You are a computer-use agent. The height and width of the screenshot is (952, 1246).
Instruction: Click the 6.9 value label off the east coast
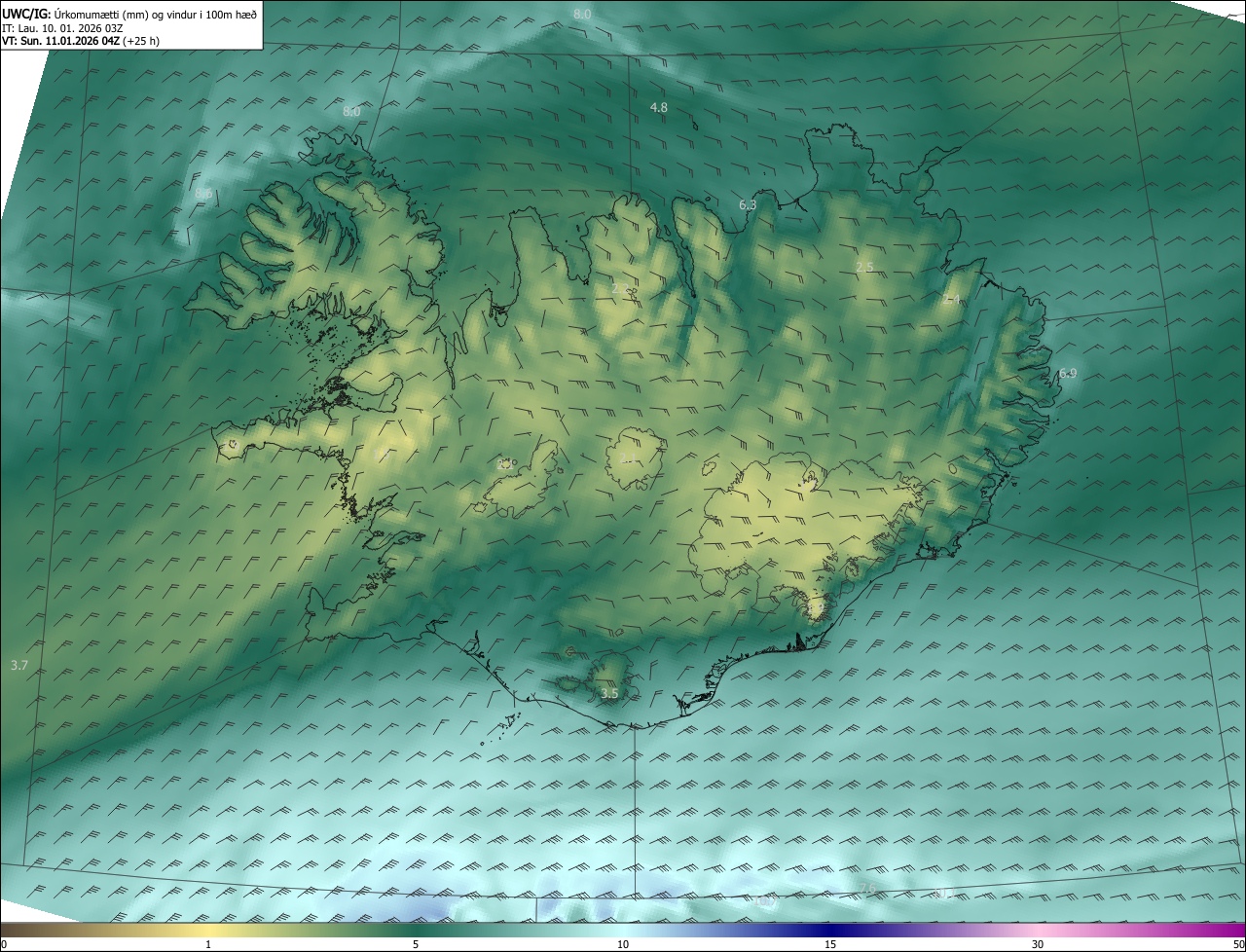pos(1068,374)
